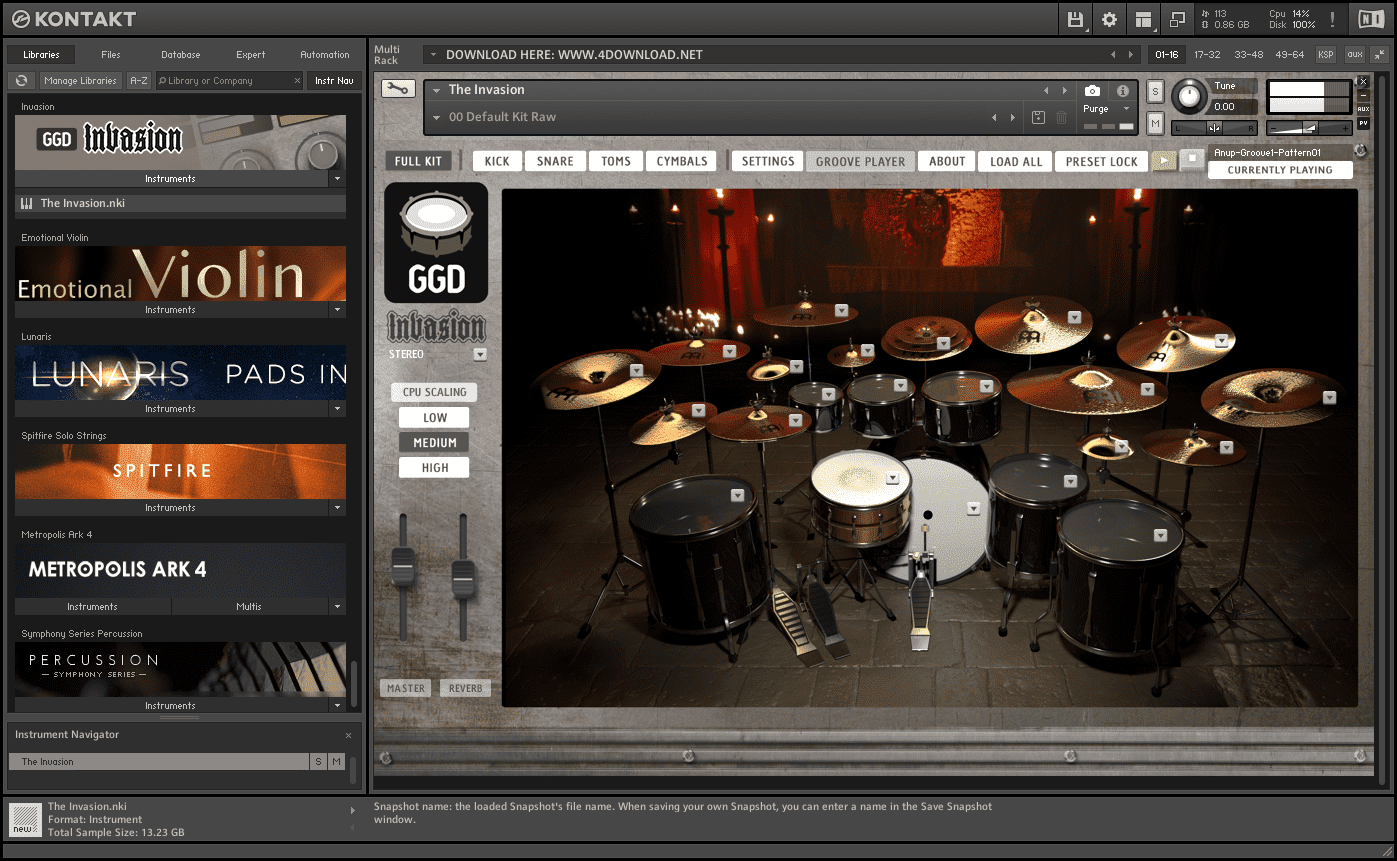The image size is (1397, 861).
Task: Refresh the libraries list
Action: pos(22,80)
